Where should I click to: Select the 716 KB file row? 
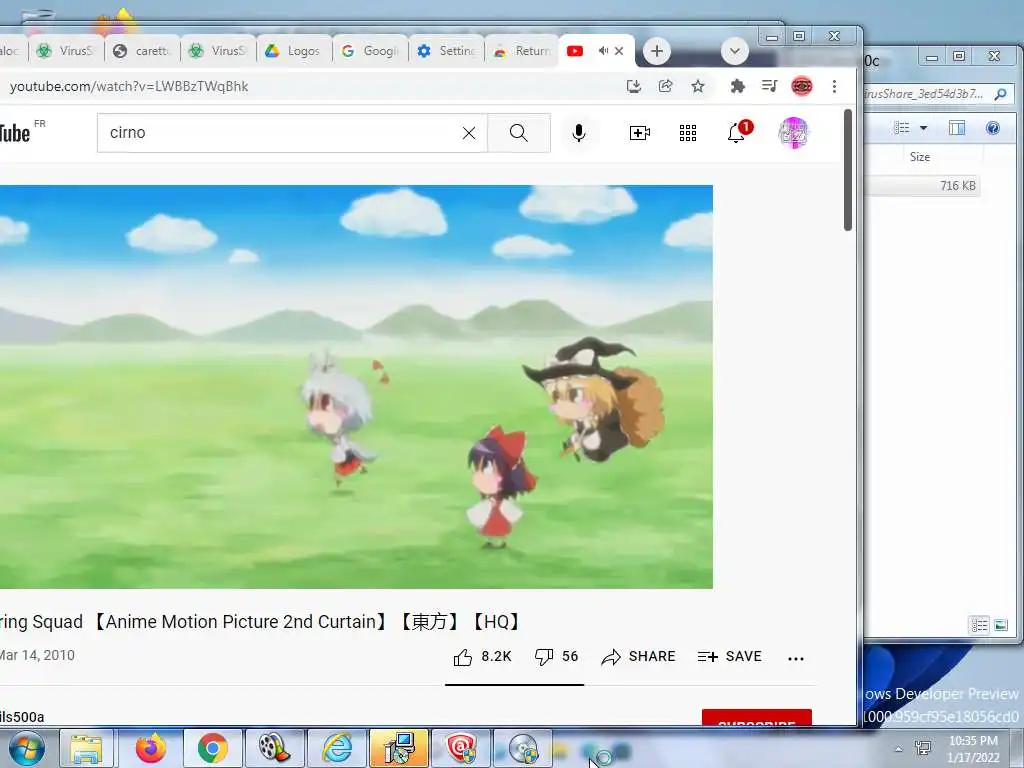point(922,185)
